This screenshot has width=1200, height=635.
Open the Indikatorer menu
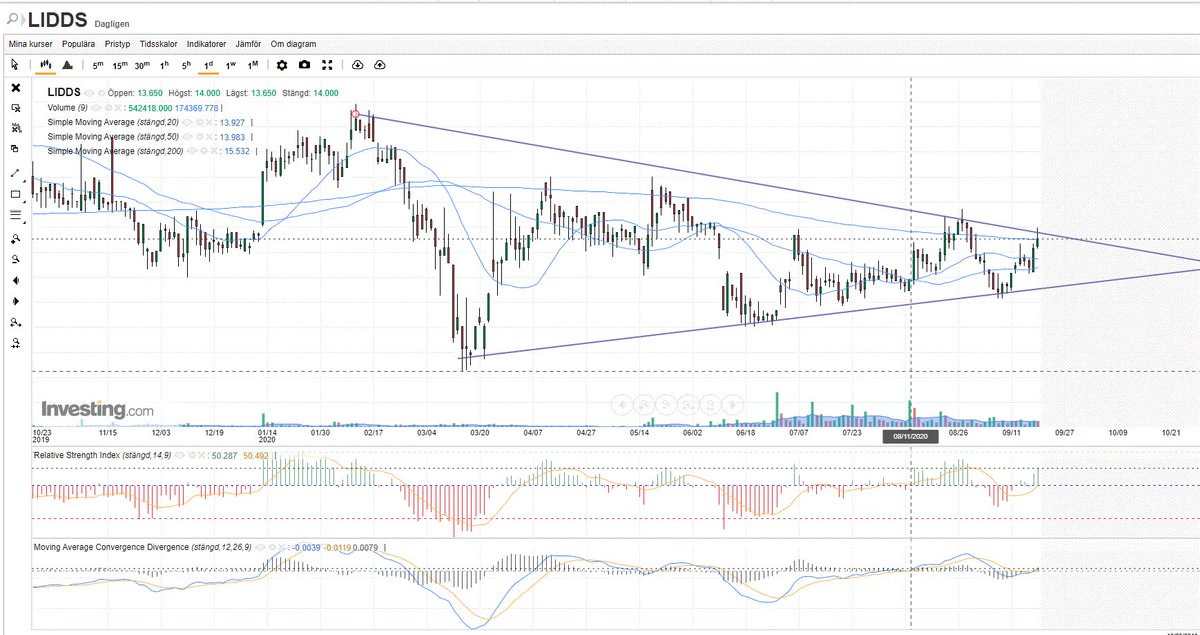pos(206,44)
